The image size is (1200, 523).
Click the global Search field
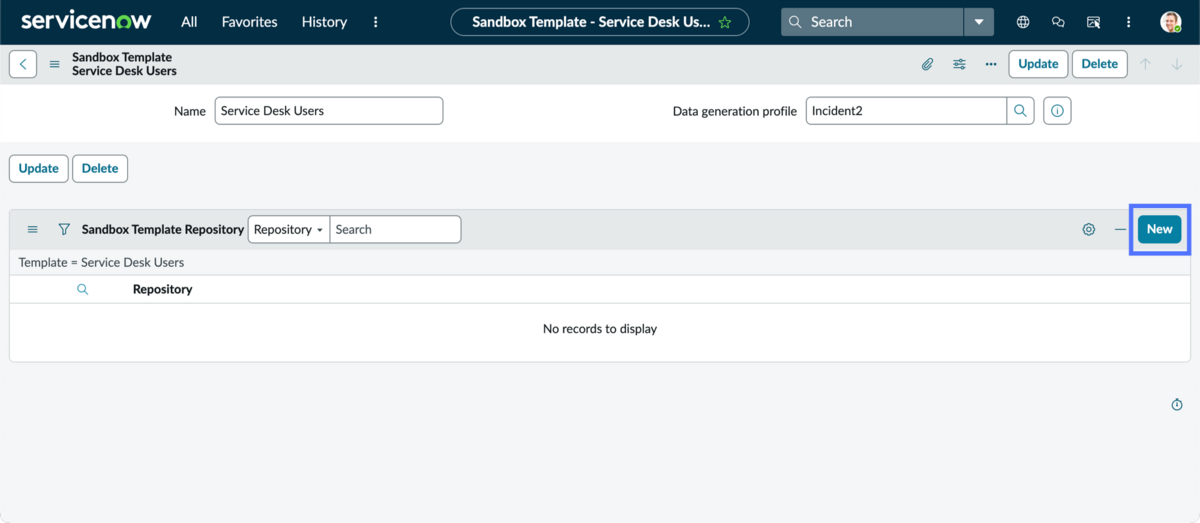(872, 22)
